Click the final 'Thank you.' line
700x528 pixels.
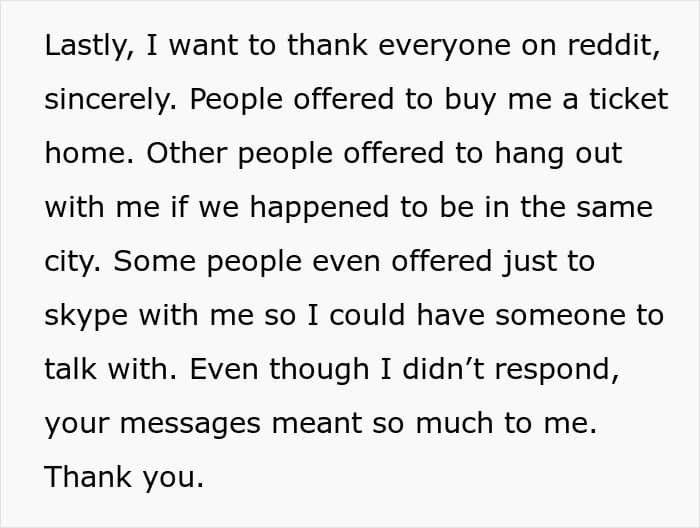(x=124, y=478)
